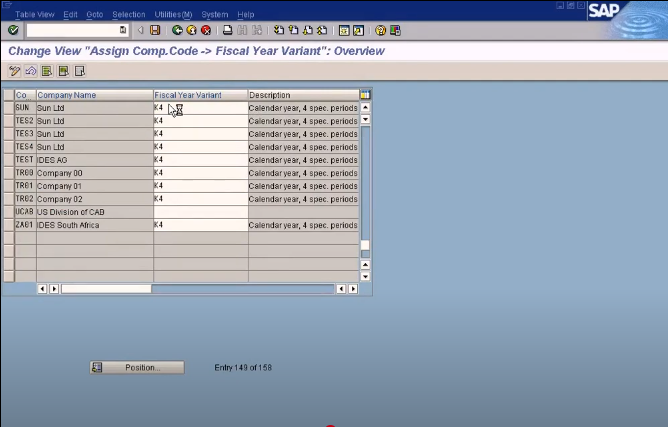Screen dimensions: 668x427
Task: Open table configuration settings icon
Action: (x=365, y=95)
